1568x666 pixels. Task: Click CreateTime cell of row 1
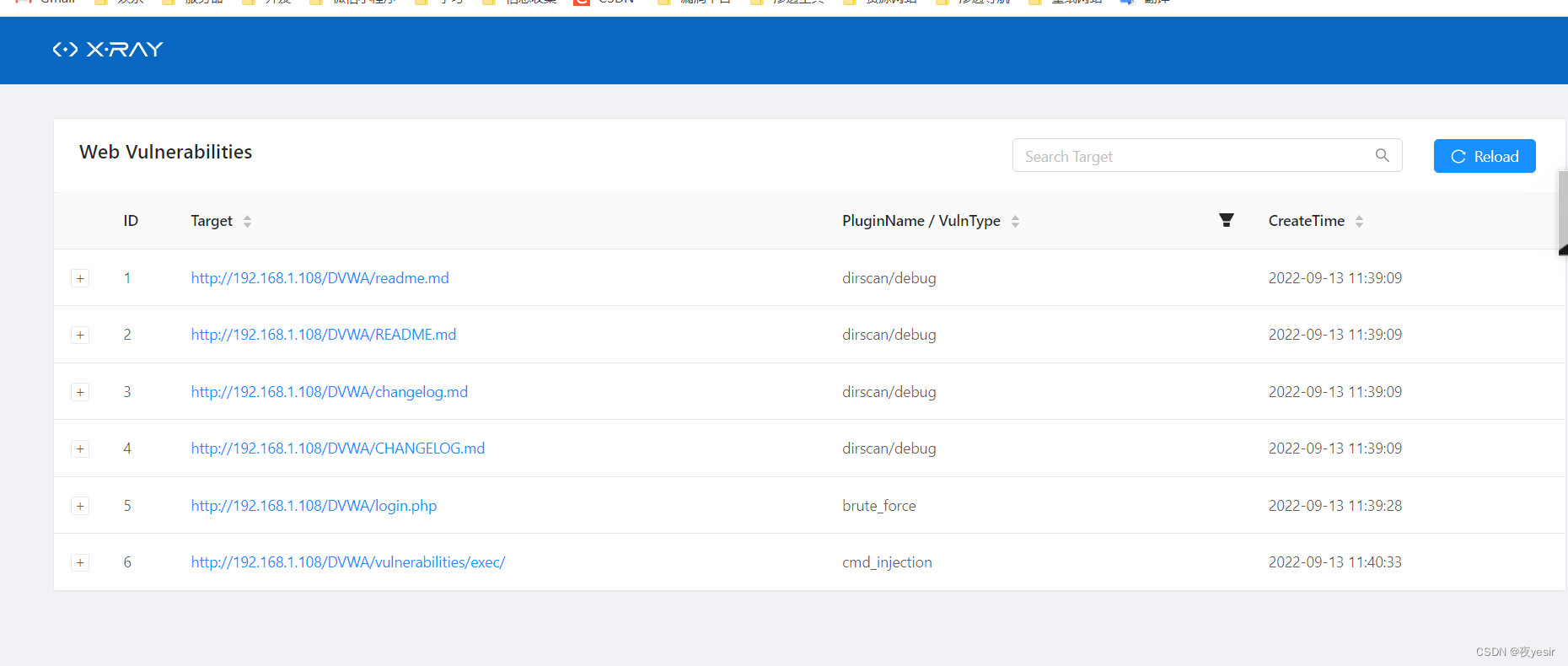tap(1335, 278)
